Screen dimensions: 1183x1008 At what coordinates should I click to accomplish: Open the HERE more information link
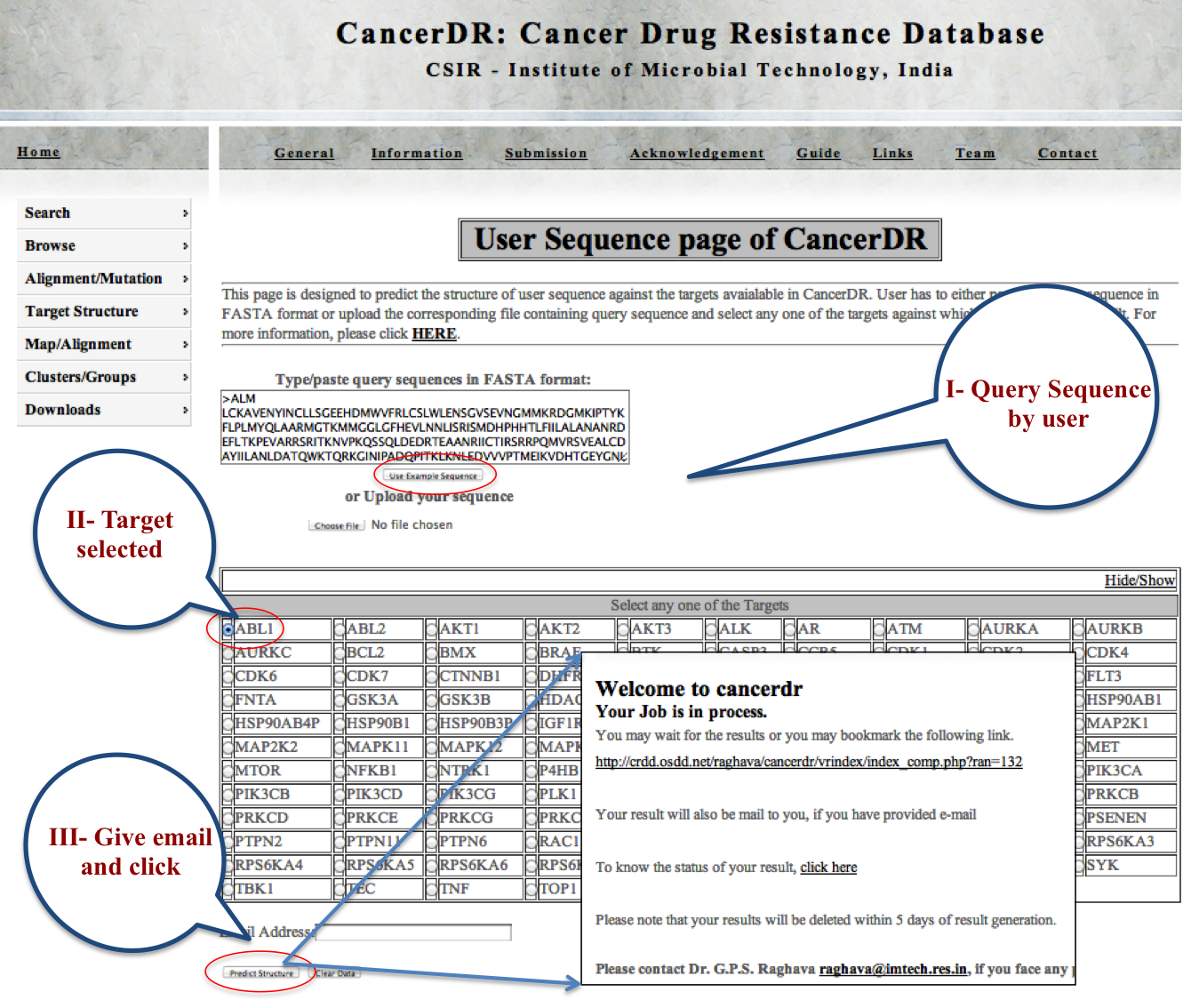(x=434, y=334)
